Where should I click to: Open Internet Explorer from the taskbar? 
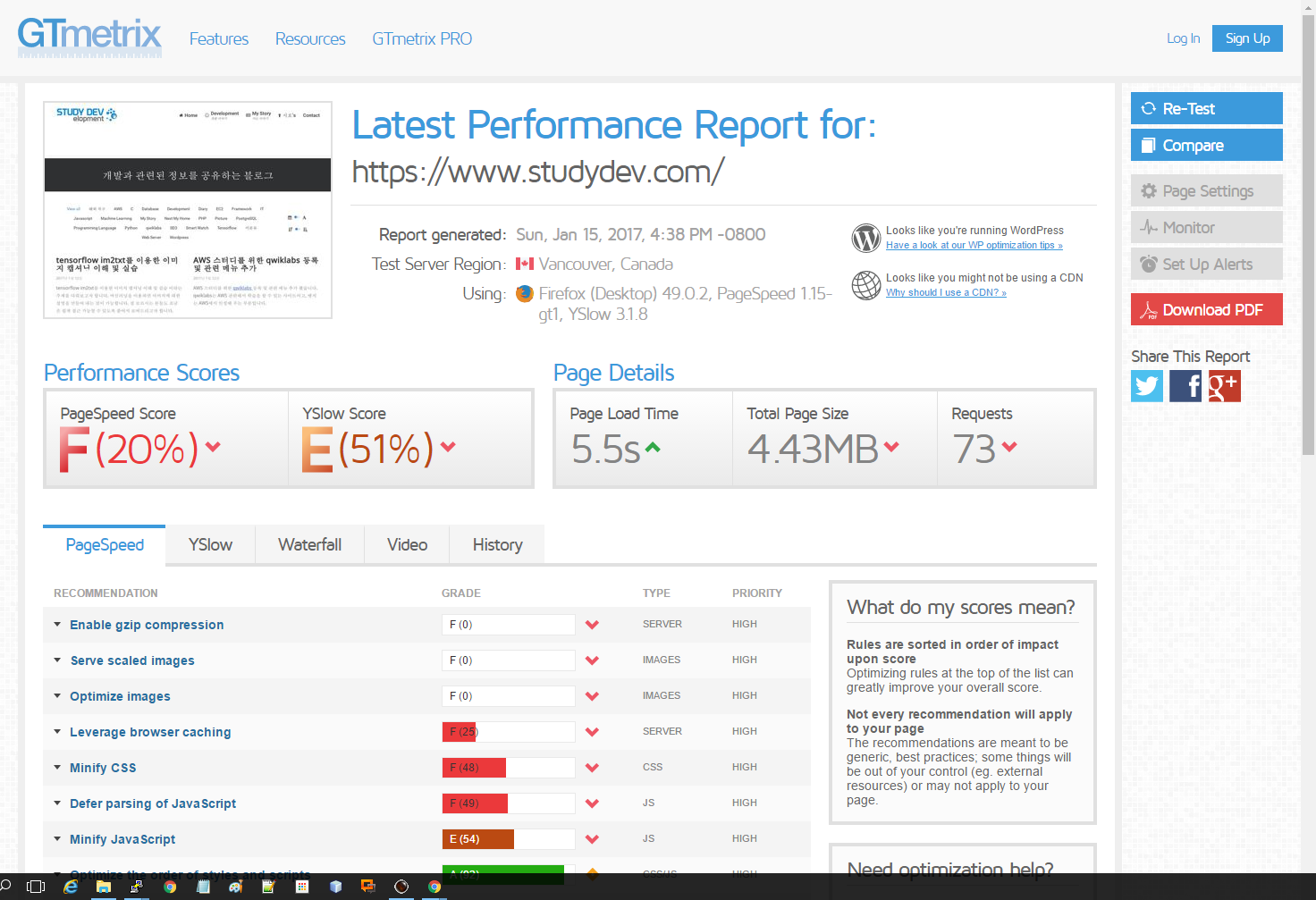[x=71, y=887]
